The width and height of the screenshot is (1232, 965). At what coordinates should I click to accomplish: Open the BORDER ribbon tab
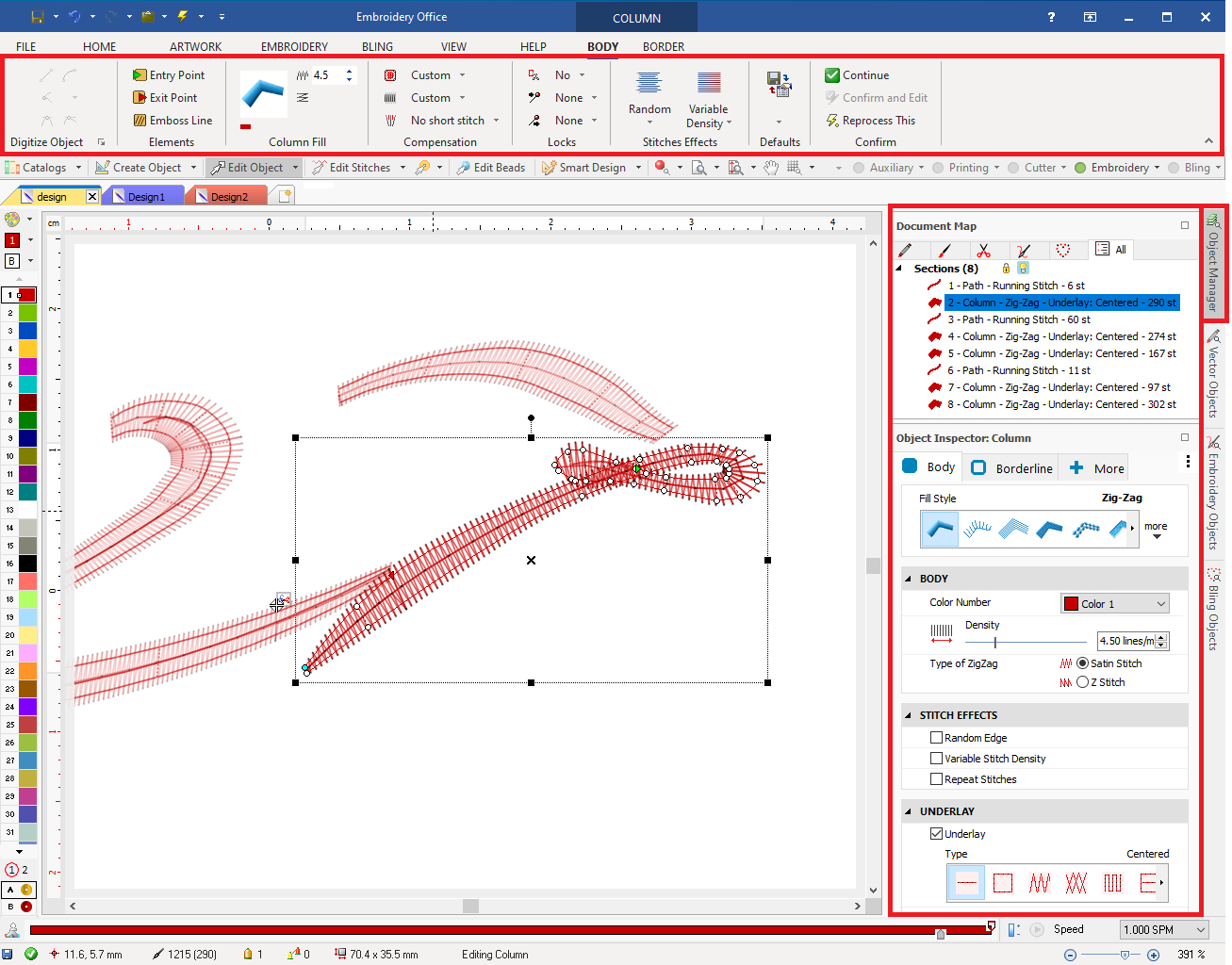tap(664, 46)
